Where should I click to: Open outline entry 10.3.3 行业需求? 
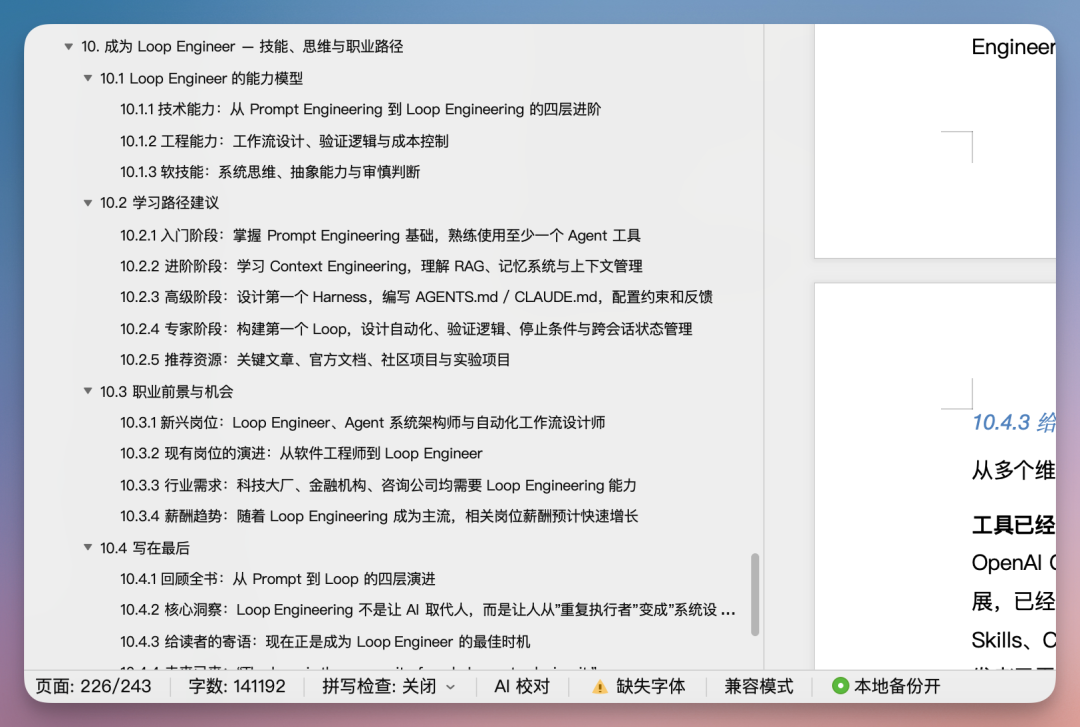pyautogui.click(x=378, y=485)
